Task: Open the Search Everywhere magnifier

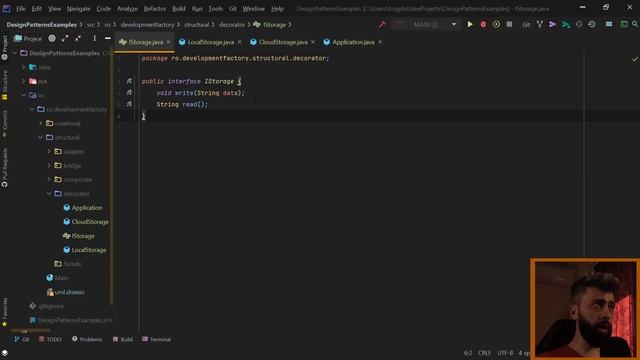Action: coord(635,24)
